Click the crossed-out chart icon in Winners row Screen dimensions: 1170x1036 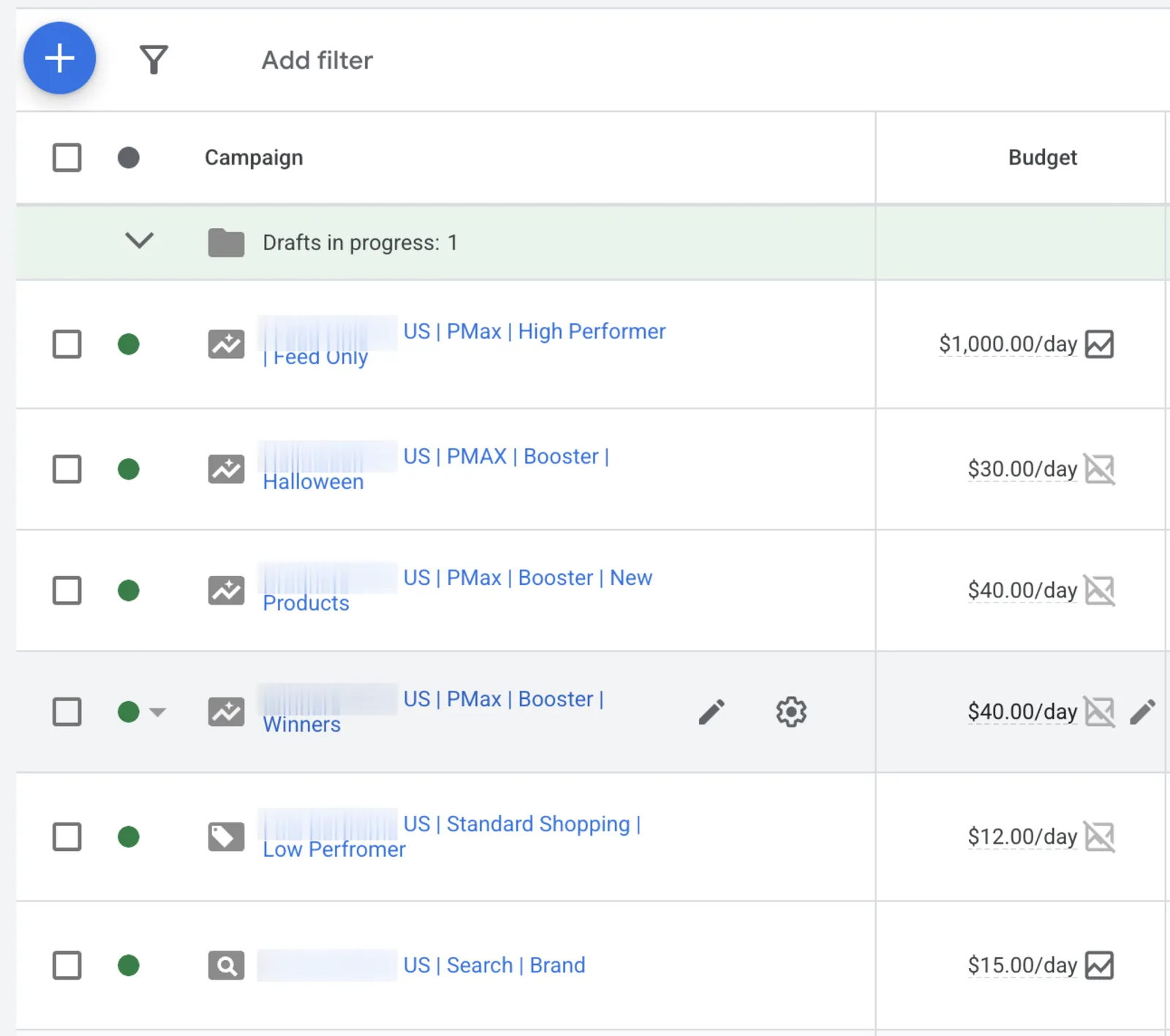(x=1099, y=711)
